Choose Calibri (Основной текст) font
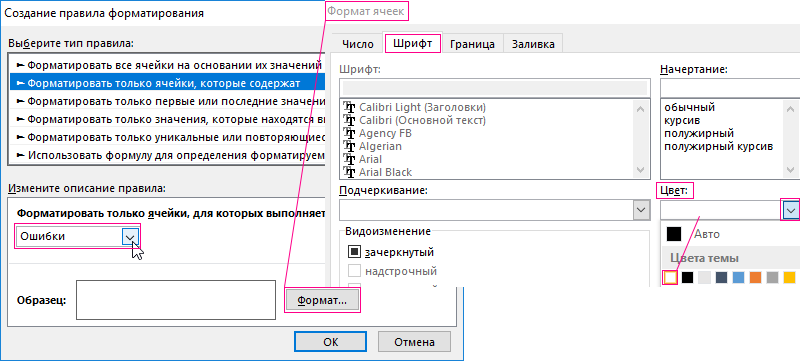 [422, 120]
